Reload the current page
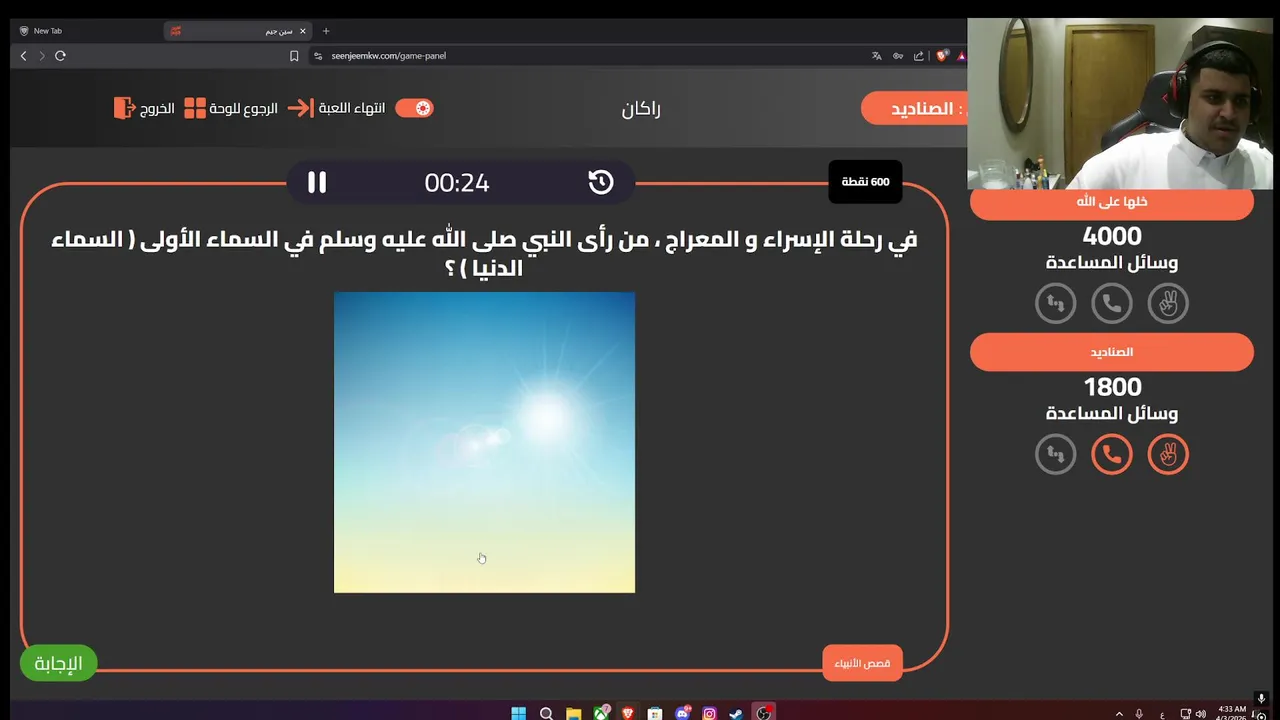The width and height of the screenshot is (1280, 720). 60,56
